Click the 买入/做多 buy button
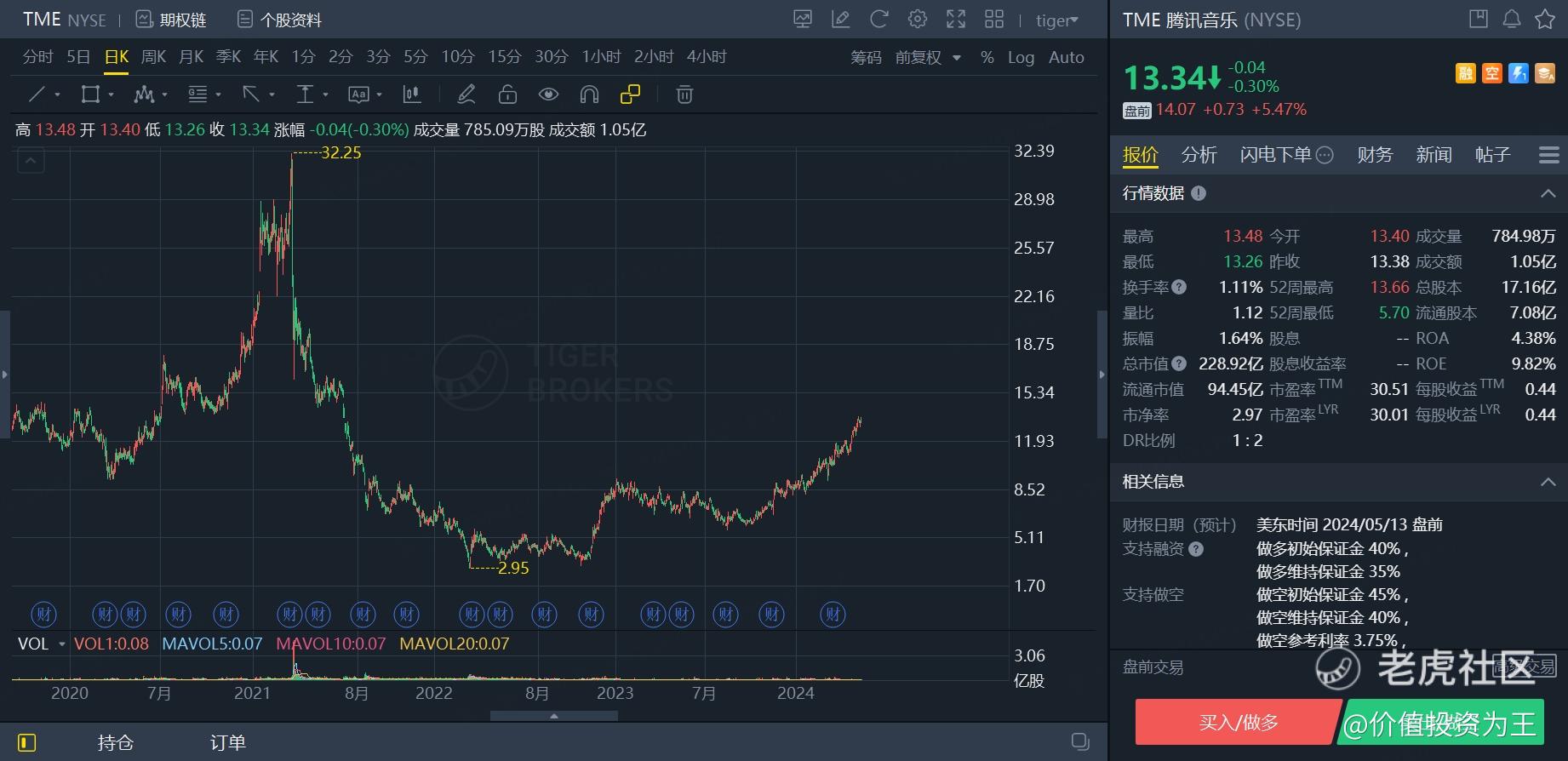 coord(1239,723)
